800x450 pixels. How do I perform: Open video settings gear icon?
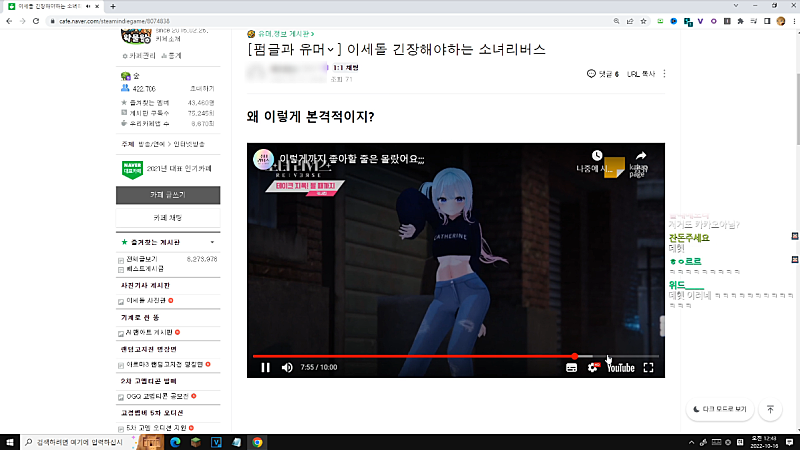(592, 367)
